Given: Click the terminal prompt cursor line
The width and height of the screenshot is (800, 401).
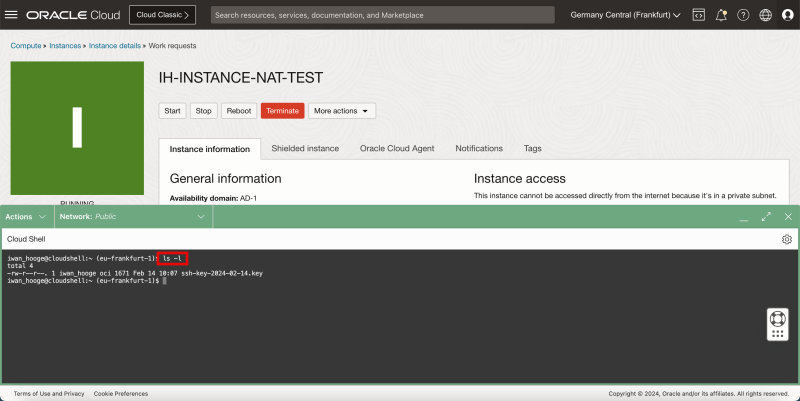Looking at the screenshot, I should 87,281.
